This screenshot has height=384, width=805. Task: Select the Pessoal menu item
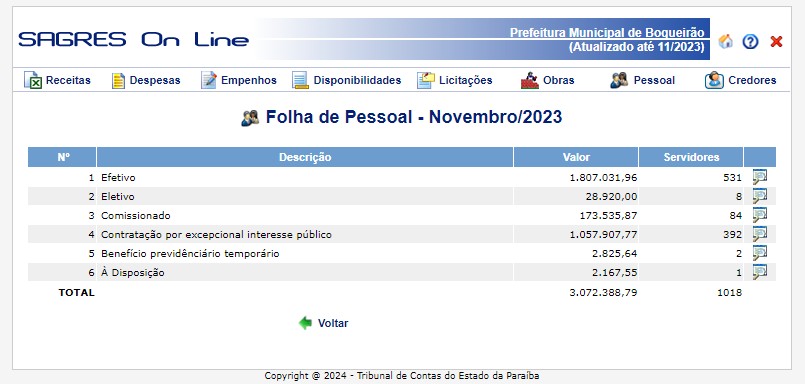coord(642,80)
